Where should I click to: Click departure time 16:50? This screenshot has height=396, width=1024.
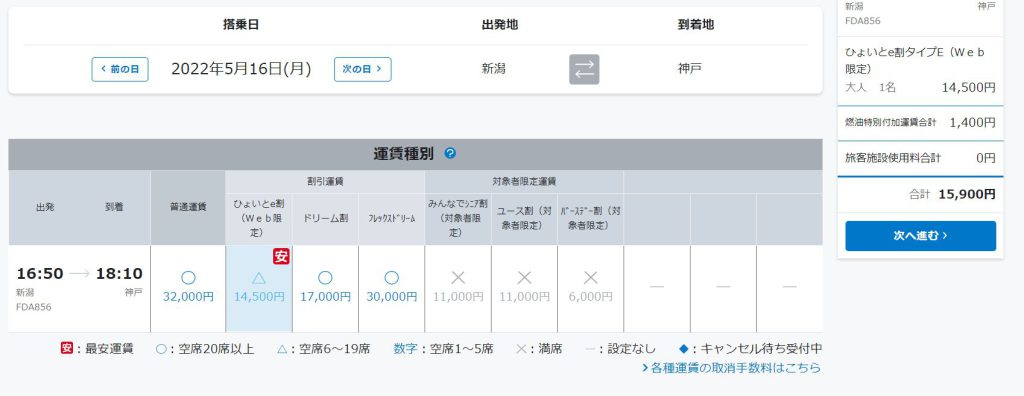40,274
